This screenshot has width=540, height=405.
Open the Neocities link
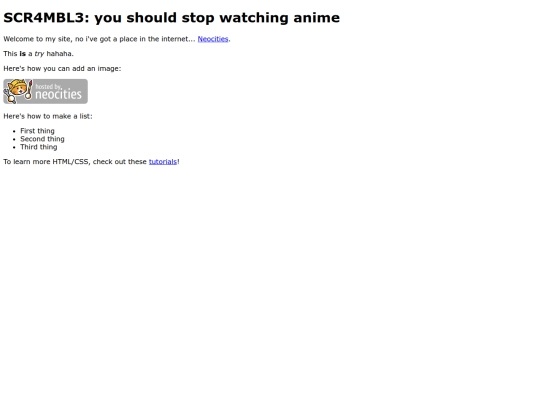tap(213, 39)
